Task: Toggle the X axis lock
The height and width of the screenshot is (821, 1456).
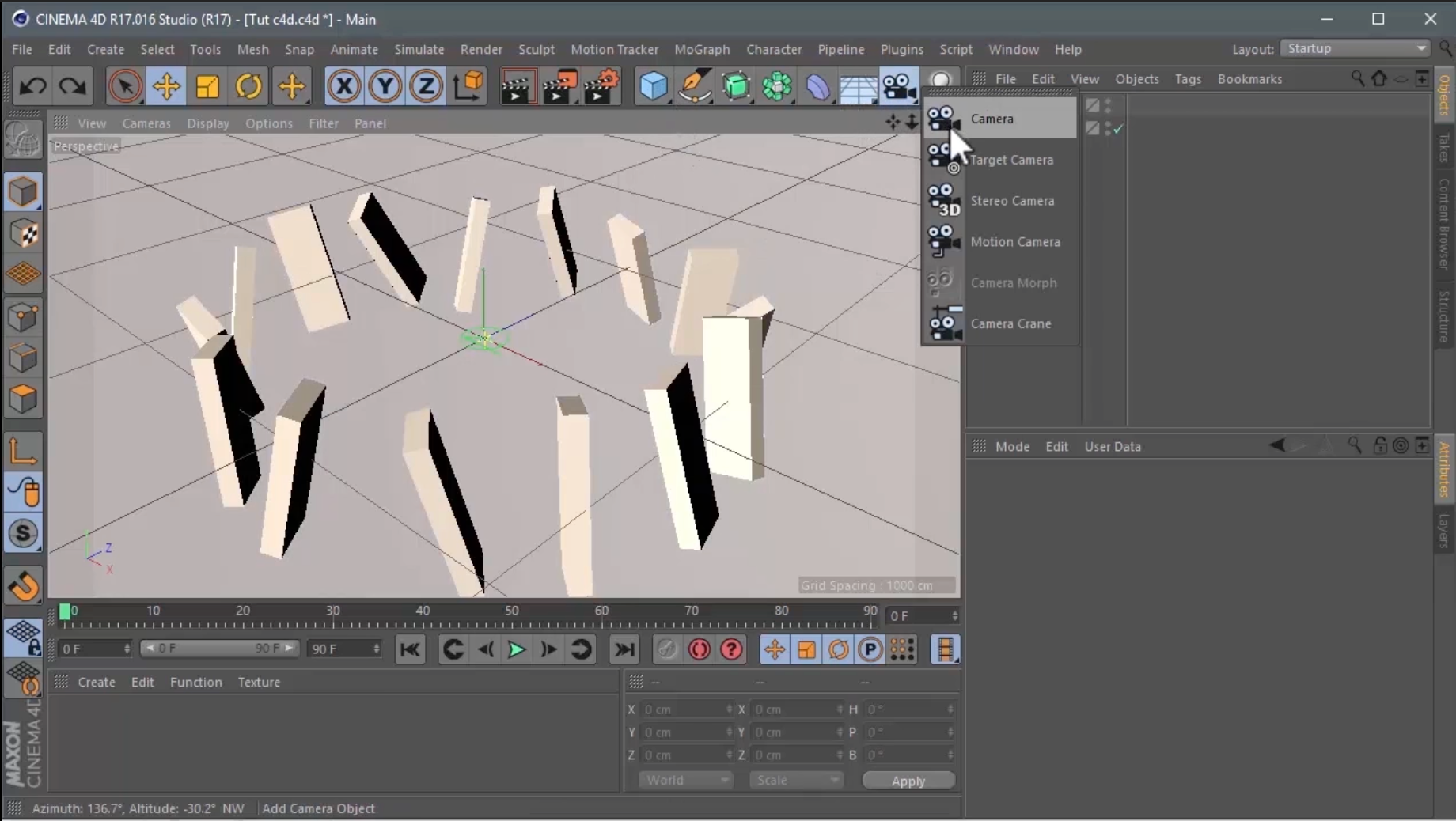Action: [x=344, y=86]
